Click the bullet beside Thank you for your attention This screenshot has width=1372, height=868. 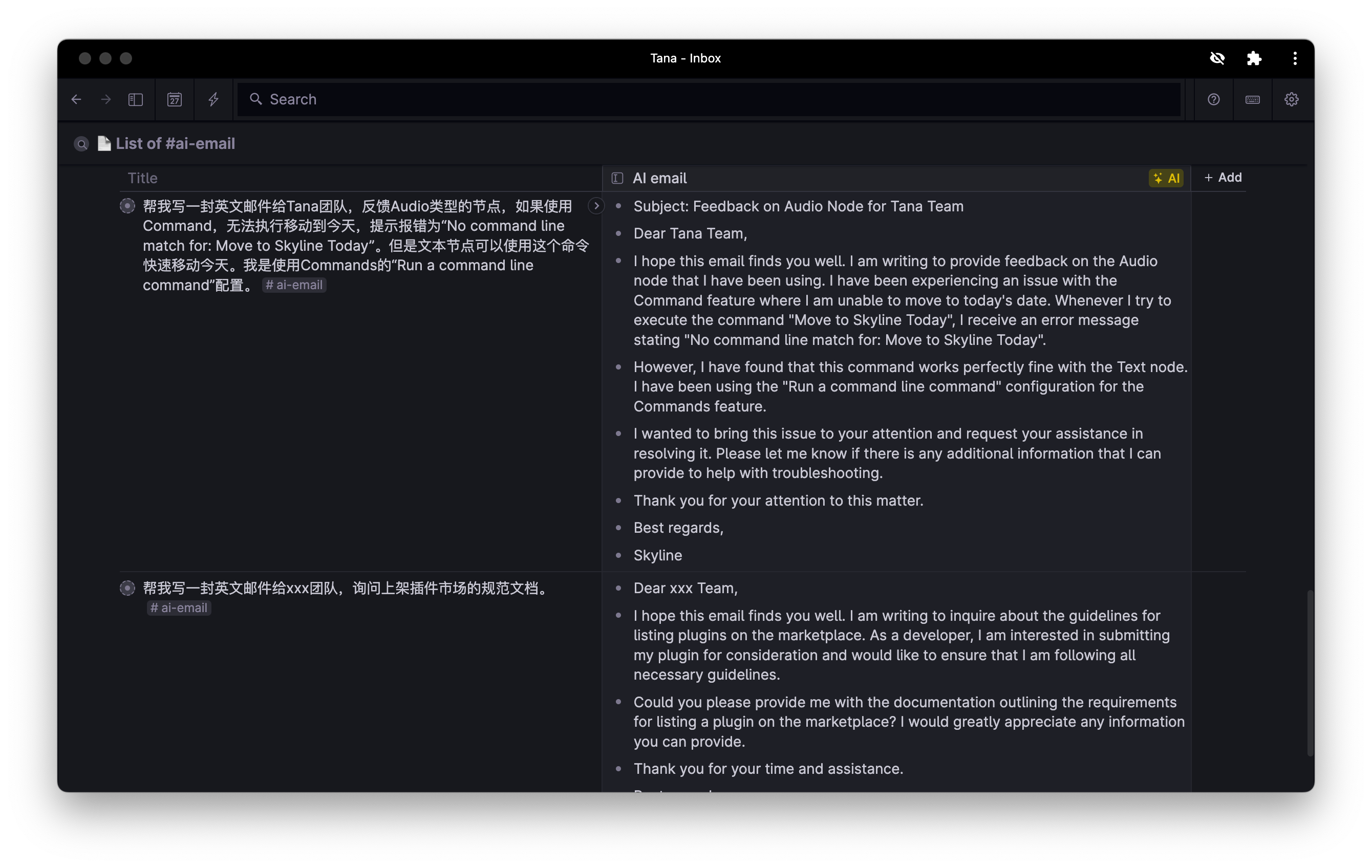(x=618, y=500)
